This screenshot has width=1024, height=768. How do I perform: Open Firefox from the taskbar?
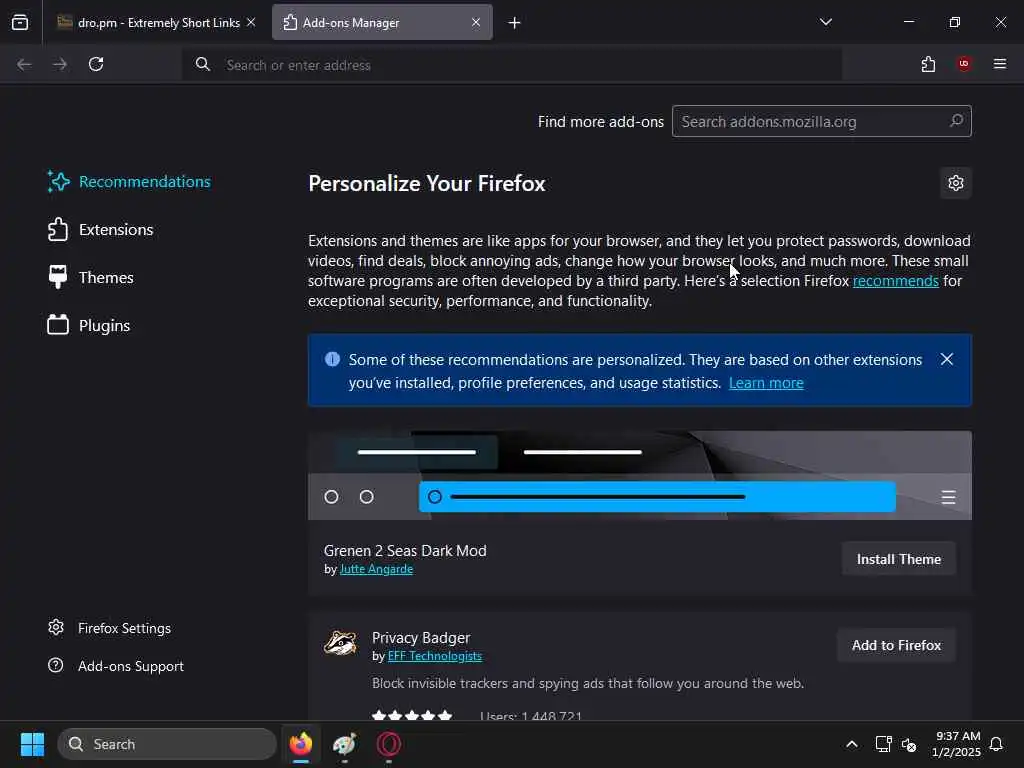[x=301, y=744]
